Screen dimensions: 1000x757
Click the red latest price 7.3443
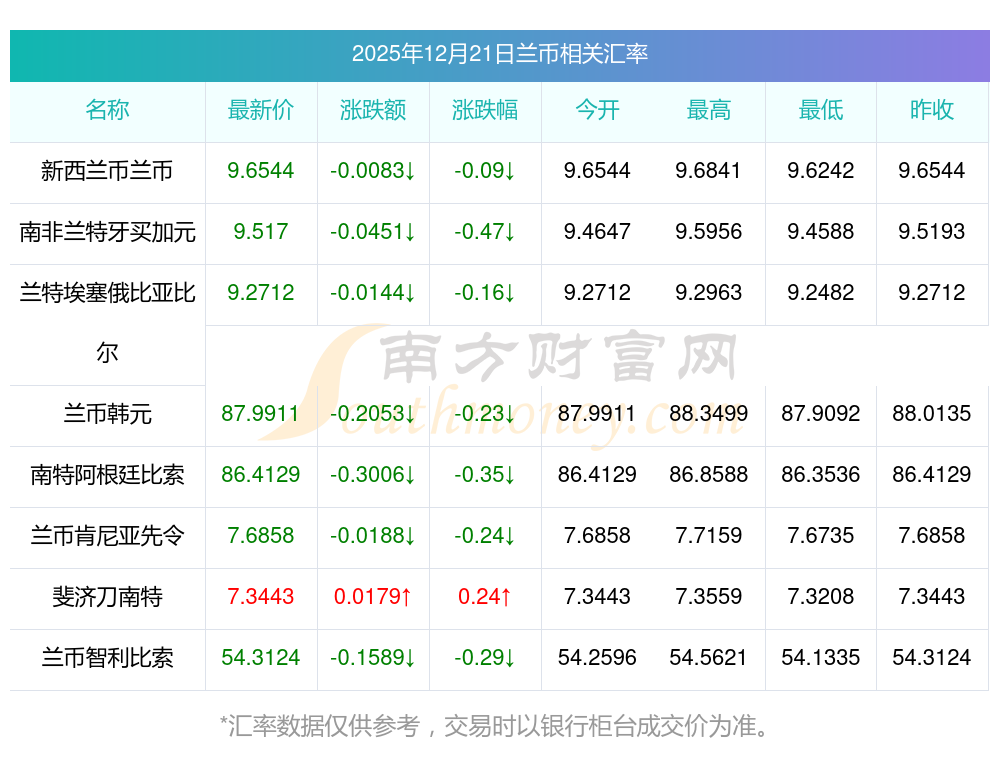click(261, 597)
